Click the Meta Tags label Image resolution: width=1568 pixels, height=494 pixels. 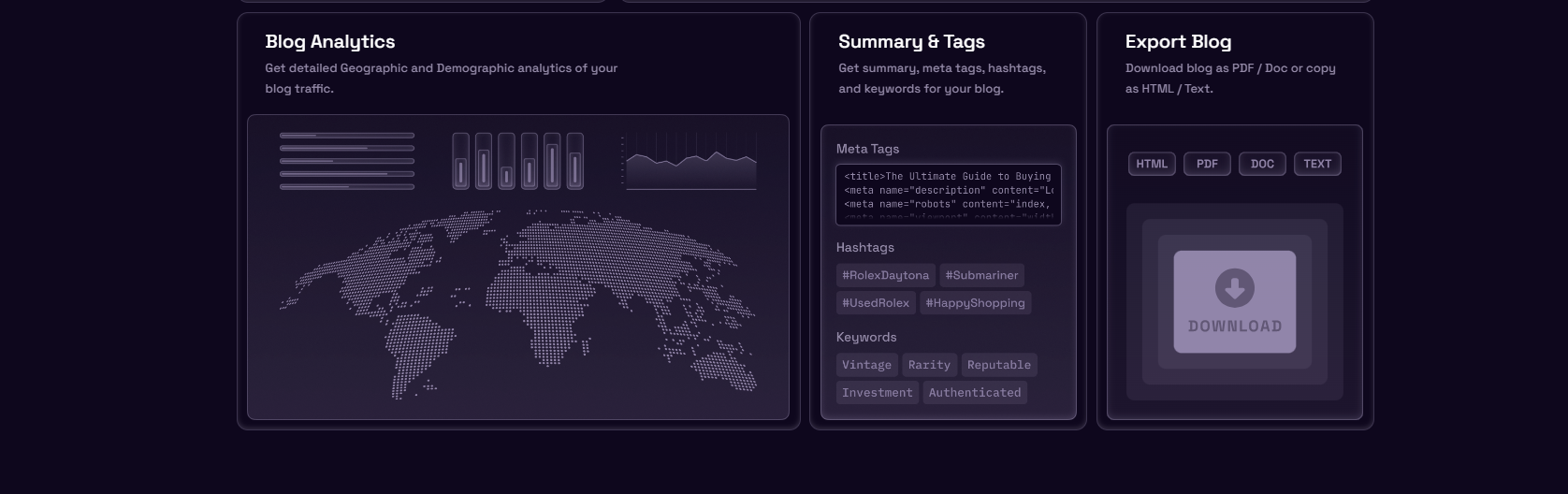(867, 149)
